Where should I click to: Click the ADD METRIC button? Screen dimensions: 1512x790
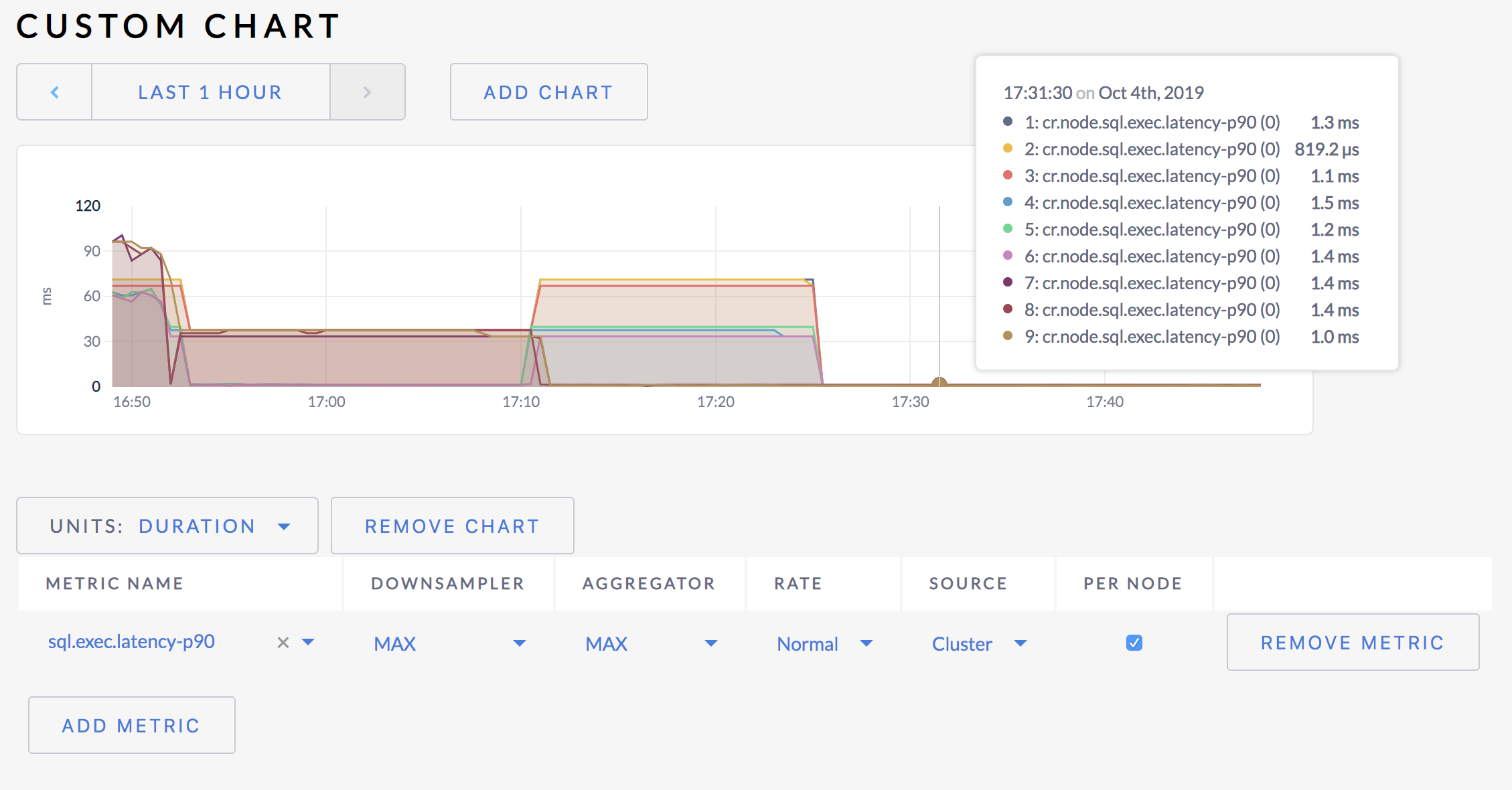pyautogui.click(x=131, y=724)
